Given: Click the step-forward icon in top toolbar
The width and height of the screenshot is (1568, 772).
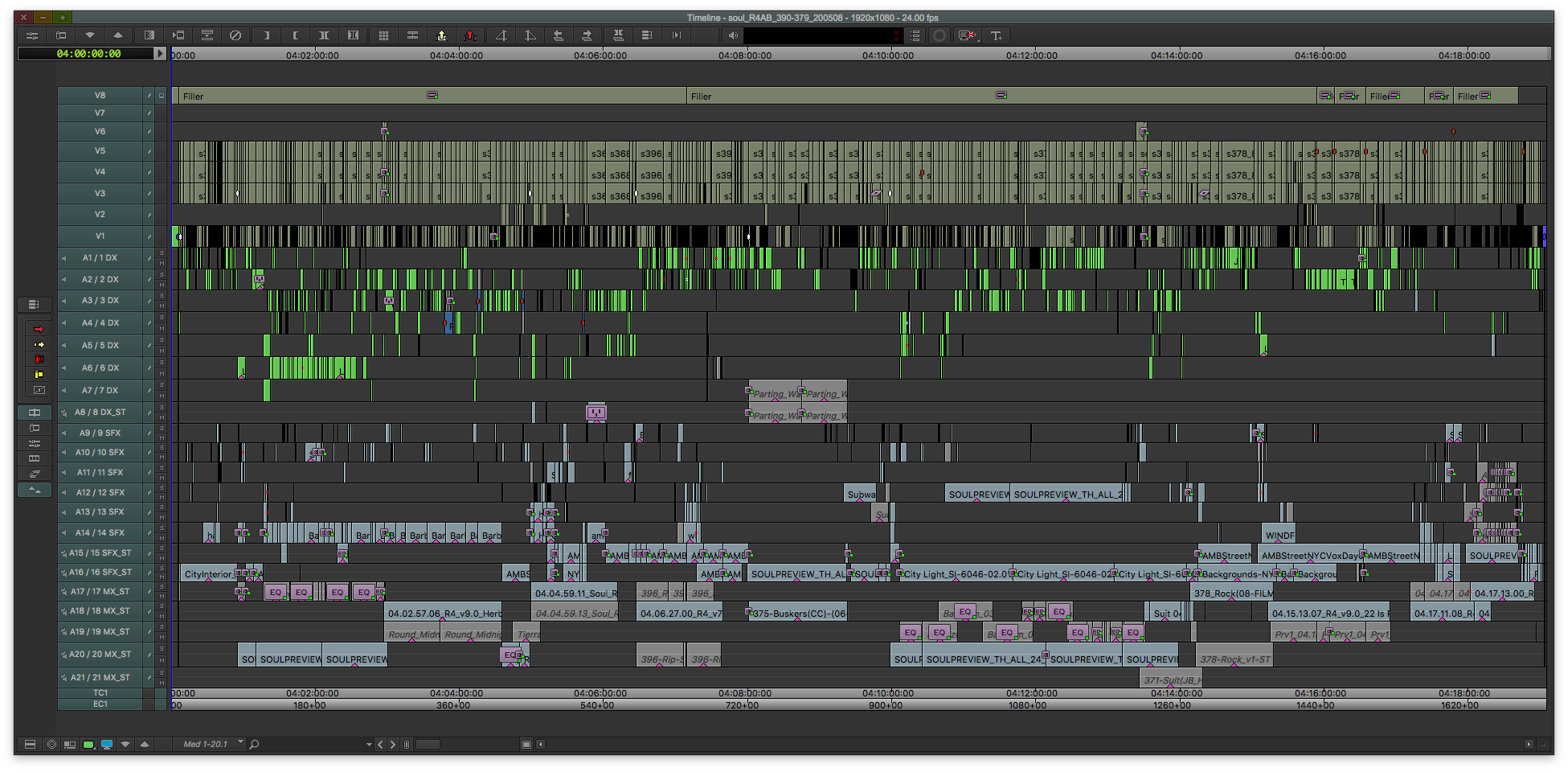Looking at the screenshot, I should pyautogui.click(x=677, y=35).
